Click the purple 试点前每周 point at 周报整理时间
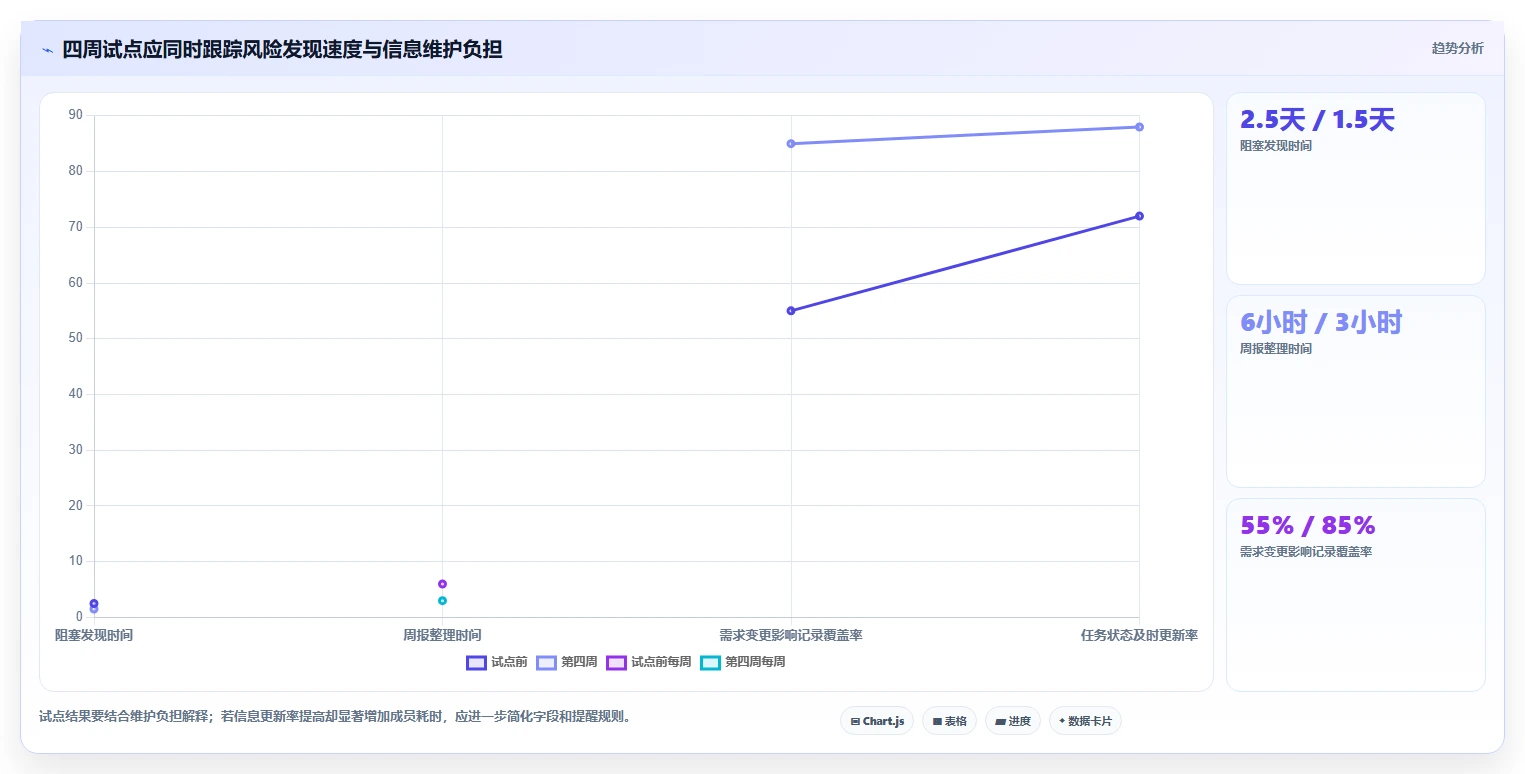The width and height of the screenshot is (1525, 774). [x=442, y=584]
